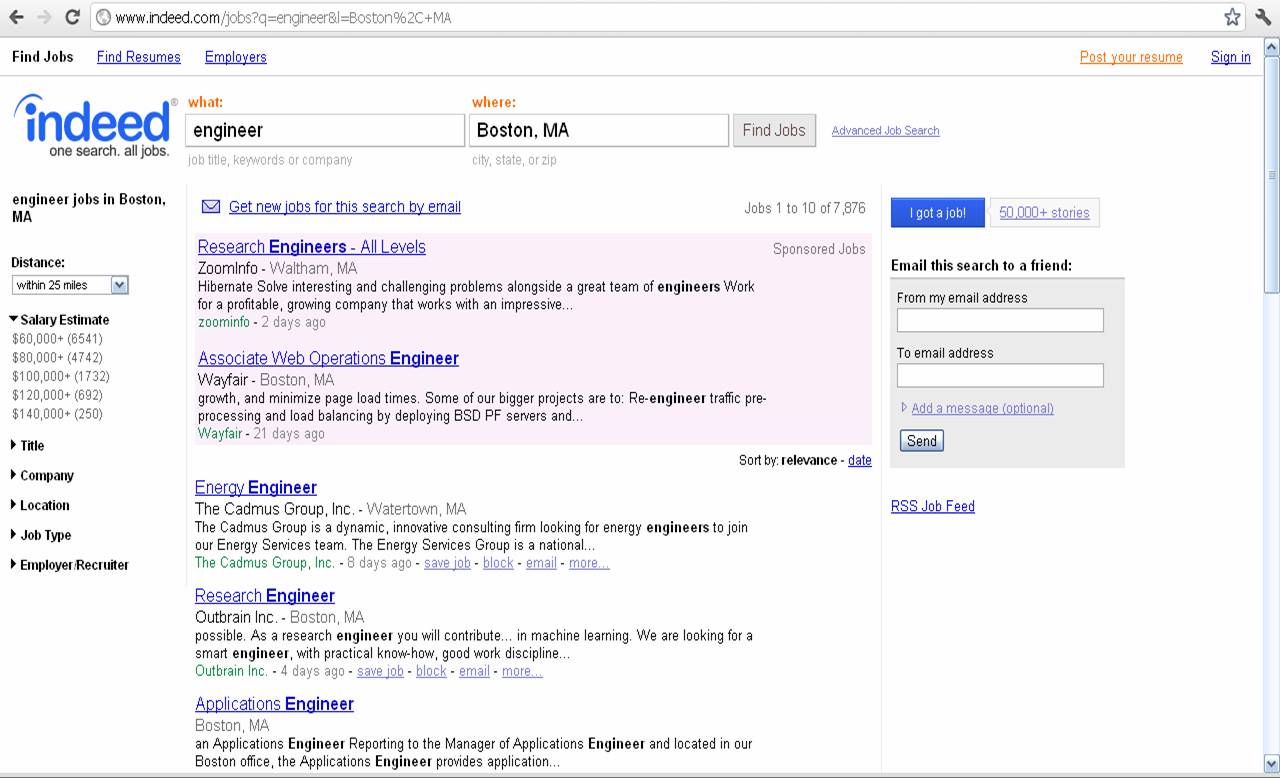
Task: Click the Indeed logo
Action: pyautogui.click(x=95, y=125)
